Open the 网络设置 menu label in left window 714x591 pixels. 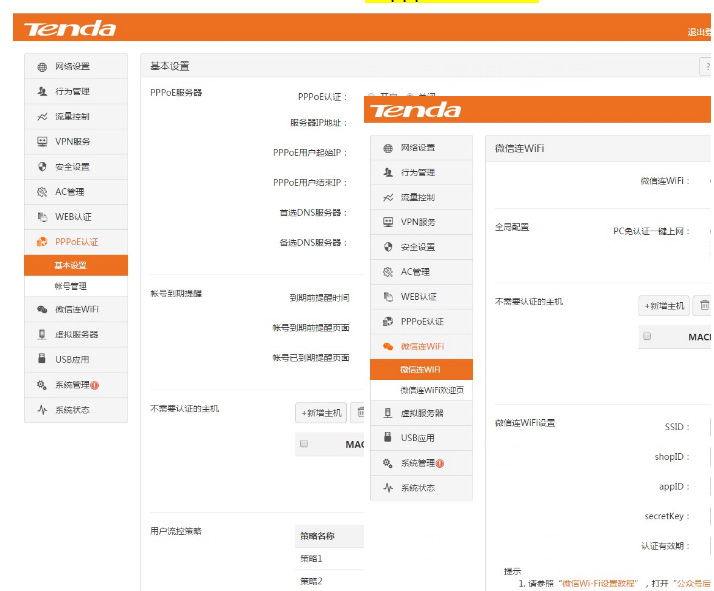click(x=72, y=66)
